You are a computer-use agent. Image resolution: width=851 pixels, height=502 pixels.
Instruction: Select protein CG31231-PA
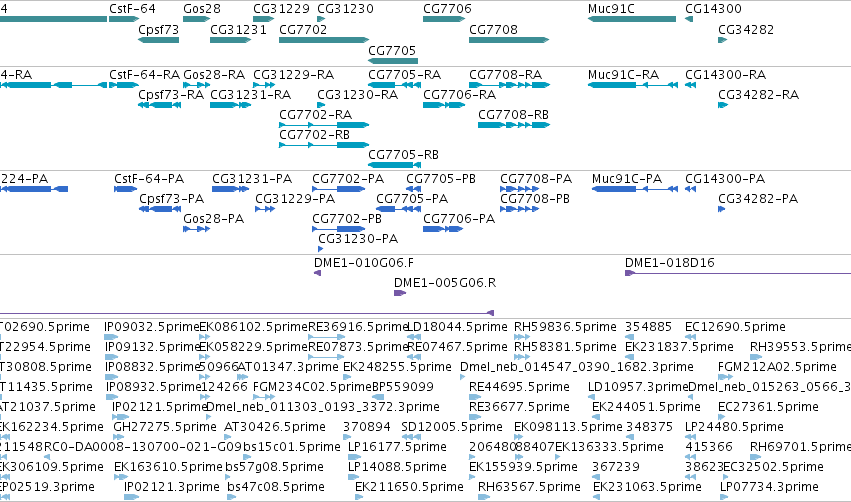point(230,189)
